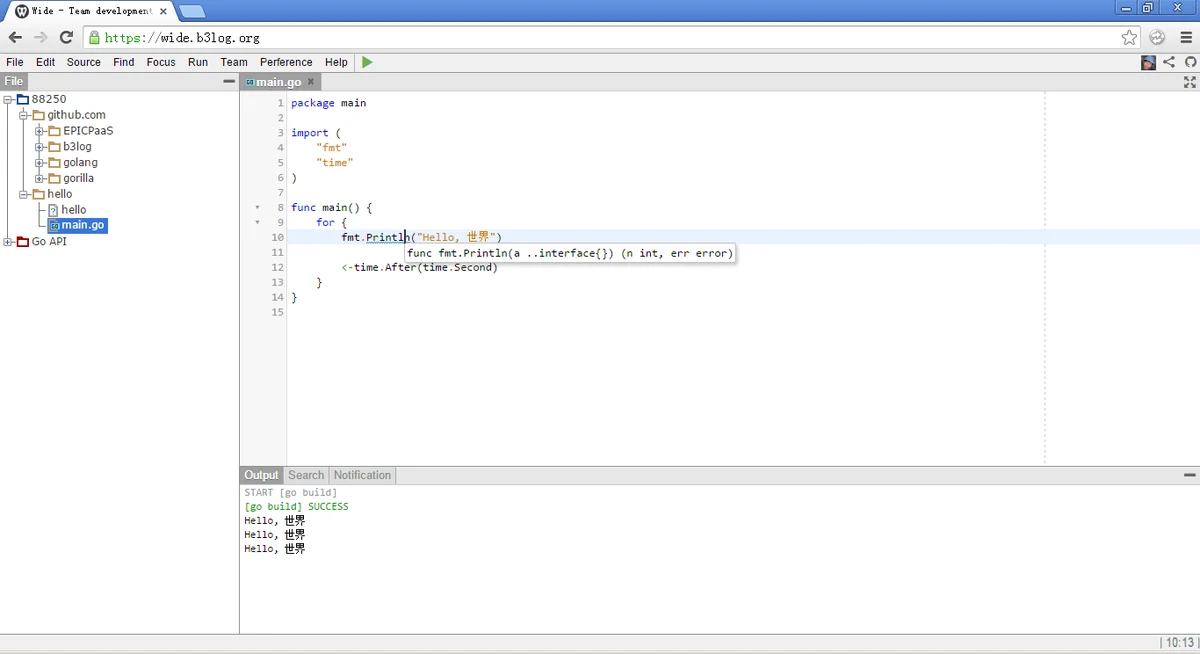The width and height of the screenshot is (1200, 654).
Task: Reload the page
Action: click(66, 37)
